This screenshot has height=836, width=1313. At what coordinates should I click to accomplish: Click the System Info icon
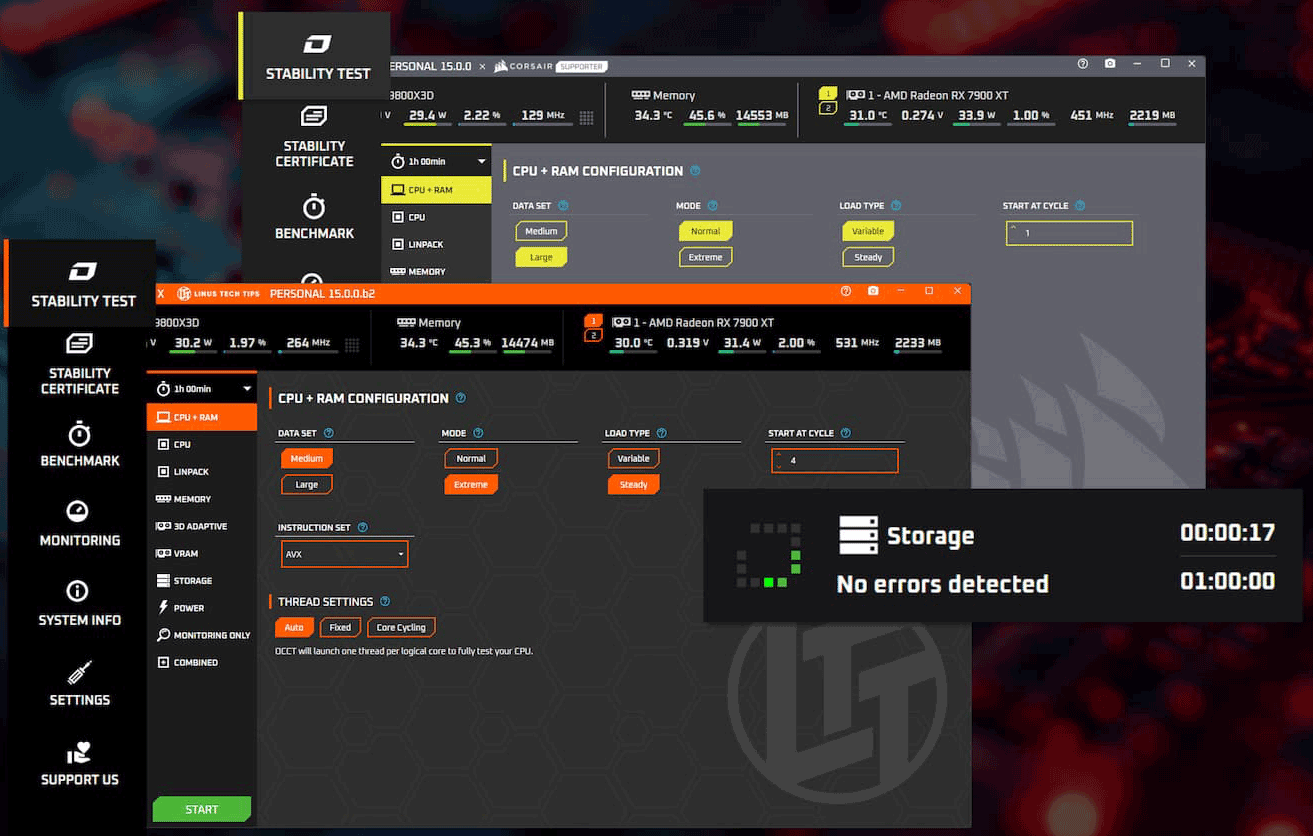click(x=78, y=591)
